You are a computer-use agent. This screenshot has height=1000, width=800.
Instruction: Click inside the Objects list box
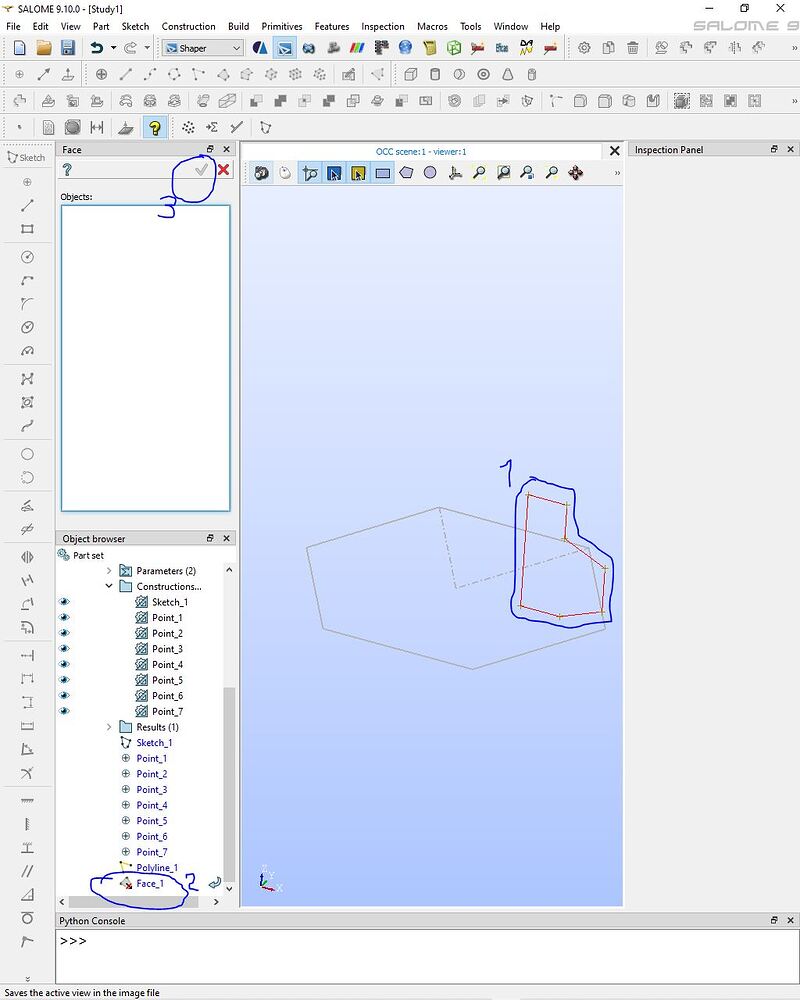pyautogui.click(x=145, y=358)
